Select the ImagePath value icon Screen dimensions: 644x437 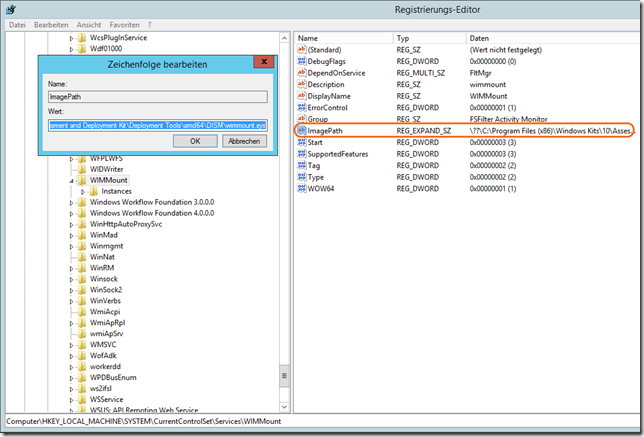[x=302, y=131]
